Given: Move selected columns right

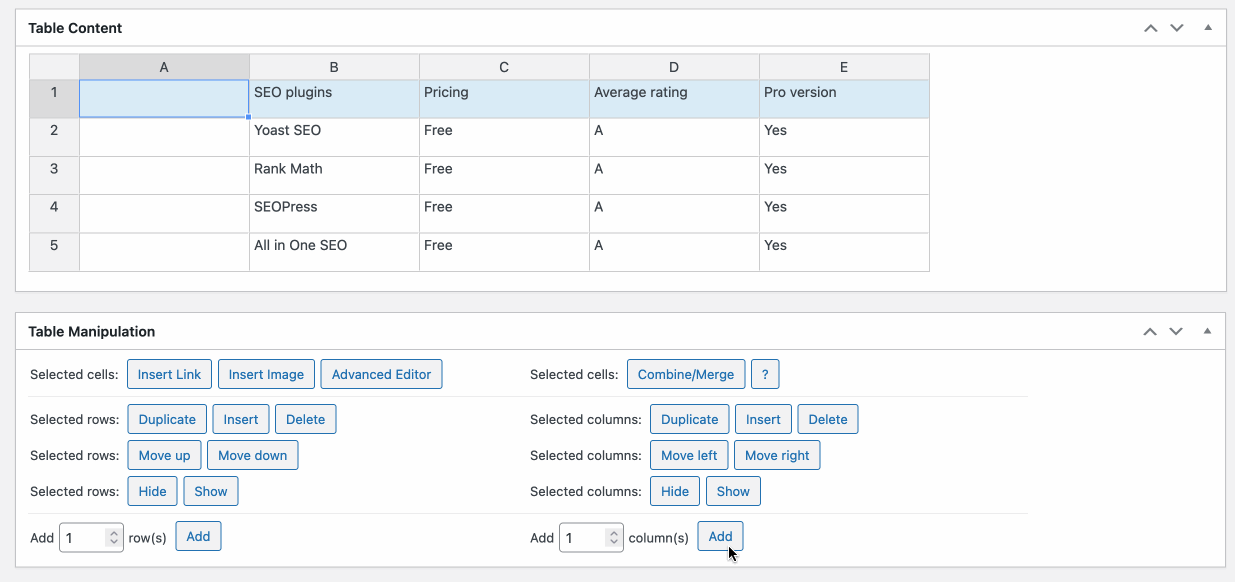Looking at the screenshot, I should click(x=777, y=455).
